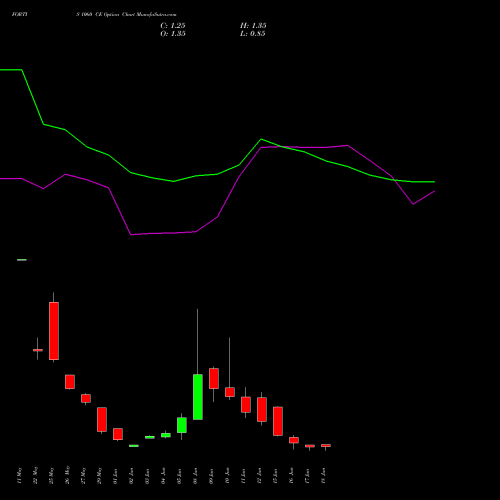Select the red 26 May candlestick
500x500 pixels.
70,382
